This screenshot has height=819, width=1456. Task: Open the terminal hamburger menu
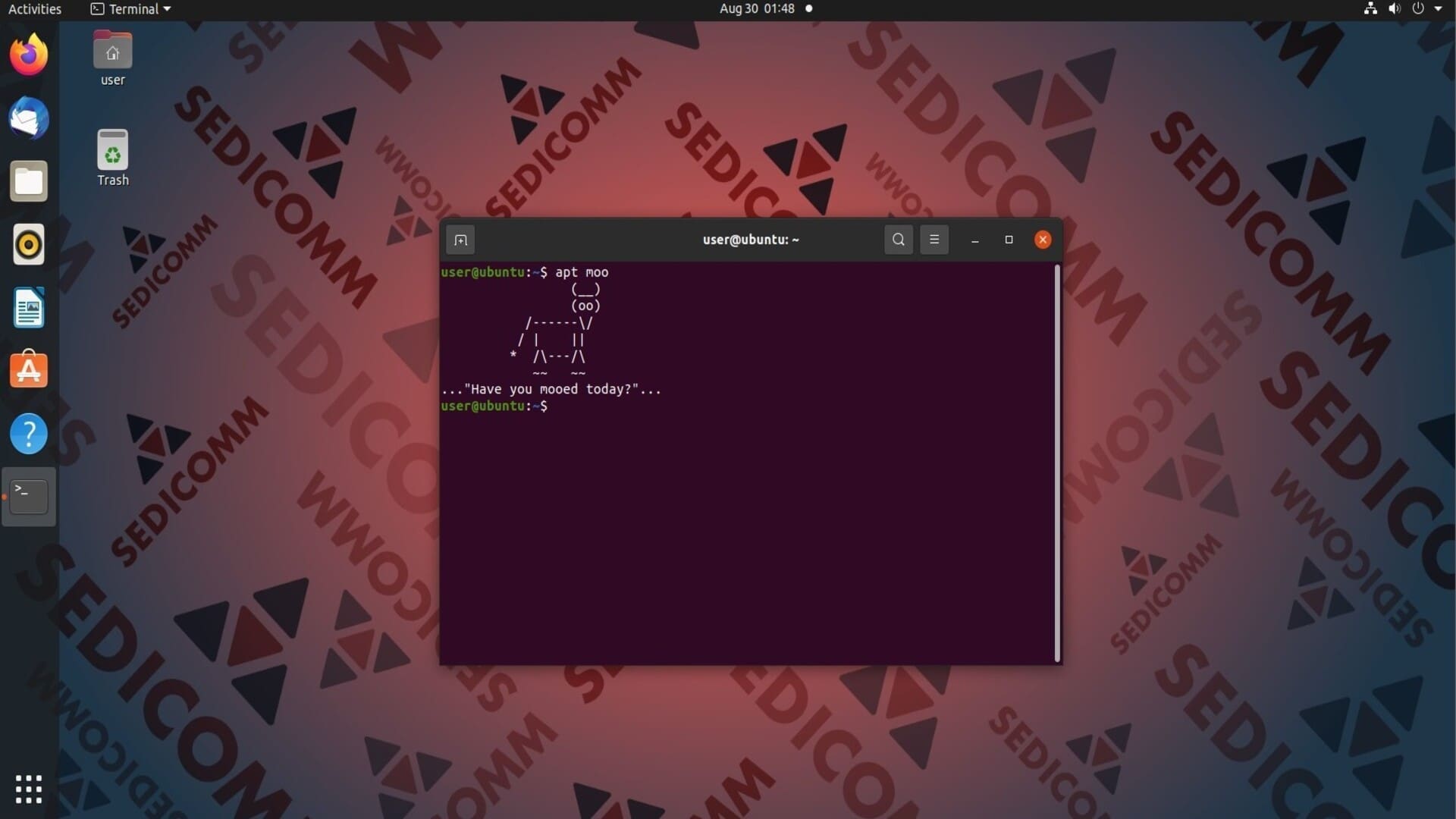(934, 240)
